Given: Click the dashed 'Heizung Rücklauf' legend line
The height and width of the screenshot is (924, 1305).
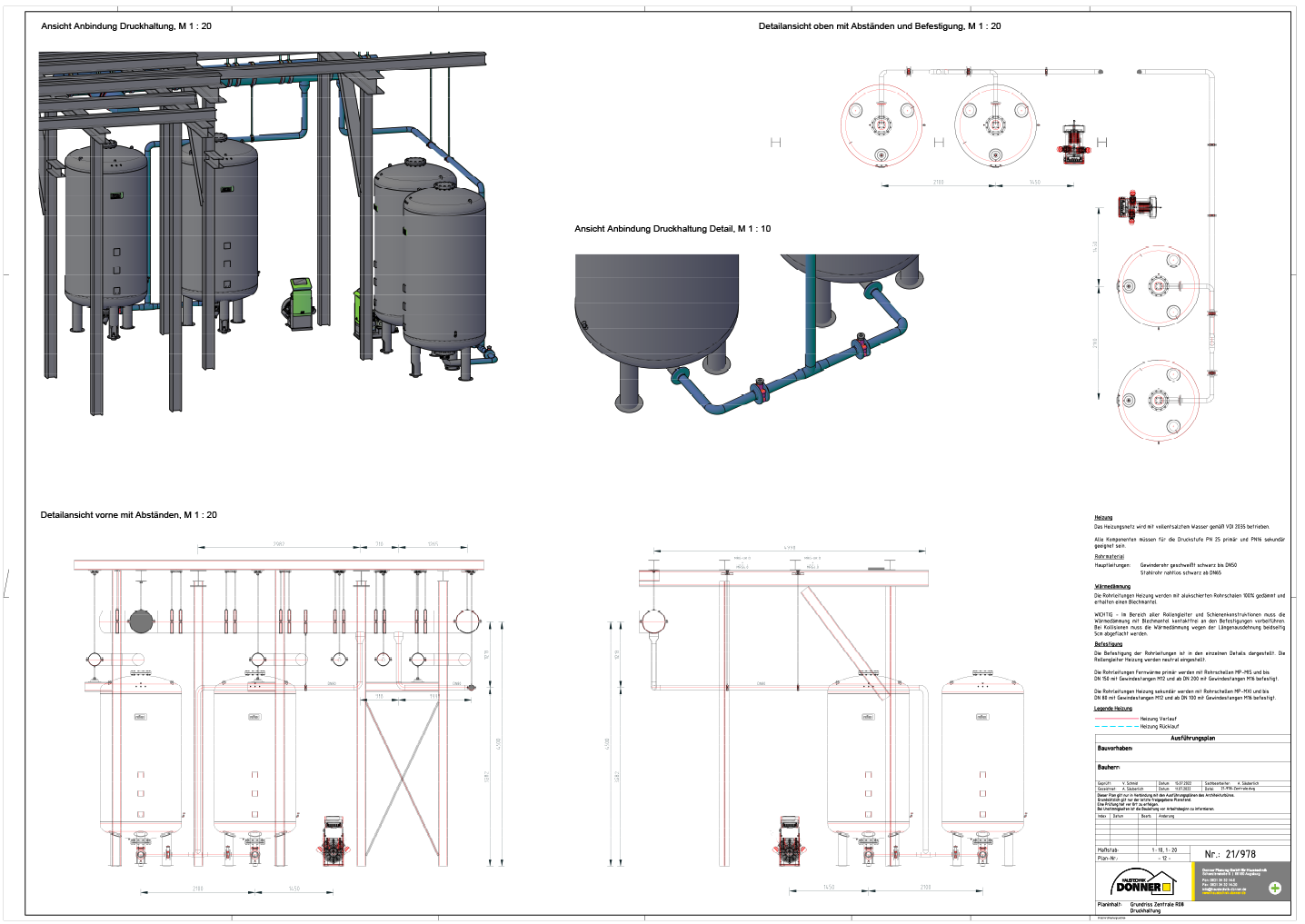Looking at the screenshot, I should click(x=1115, y=727).
